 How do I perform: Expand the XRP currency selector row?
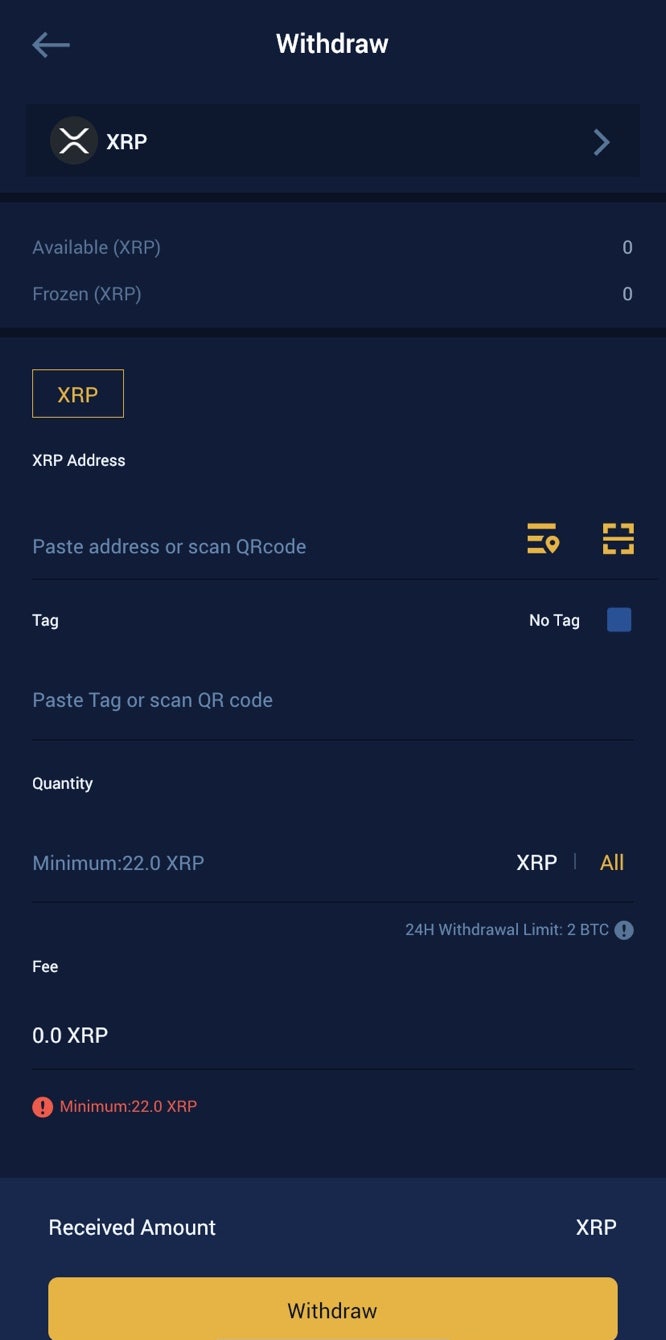(332, 141)
